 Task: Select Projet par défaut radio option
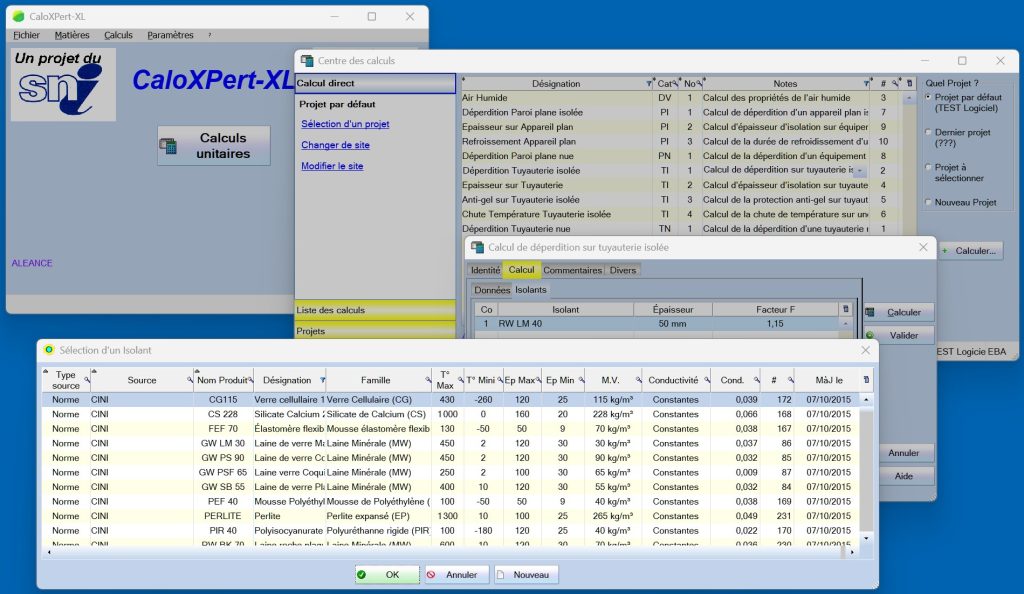tap(928, 97)
